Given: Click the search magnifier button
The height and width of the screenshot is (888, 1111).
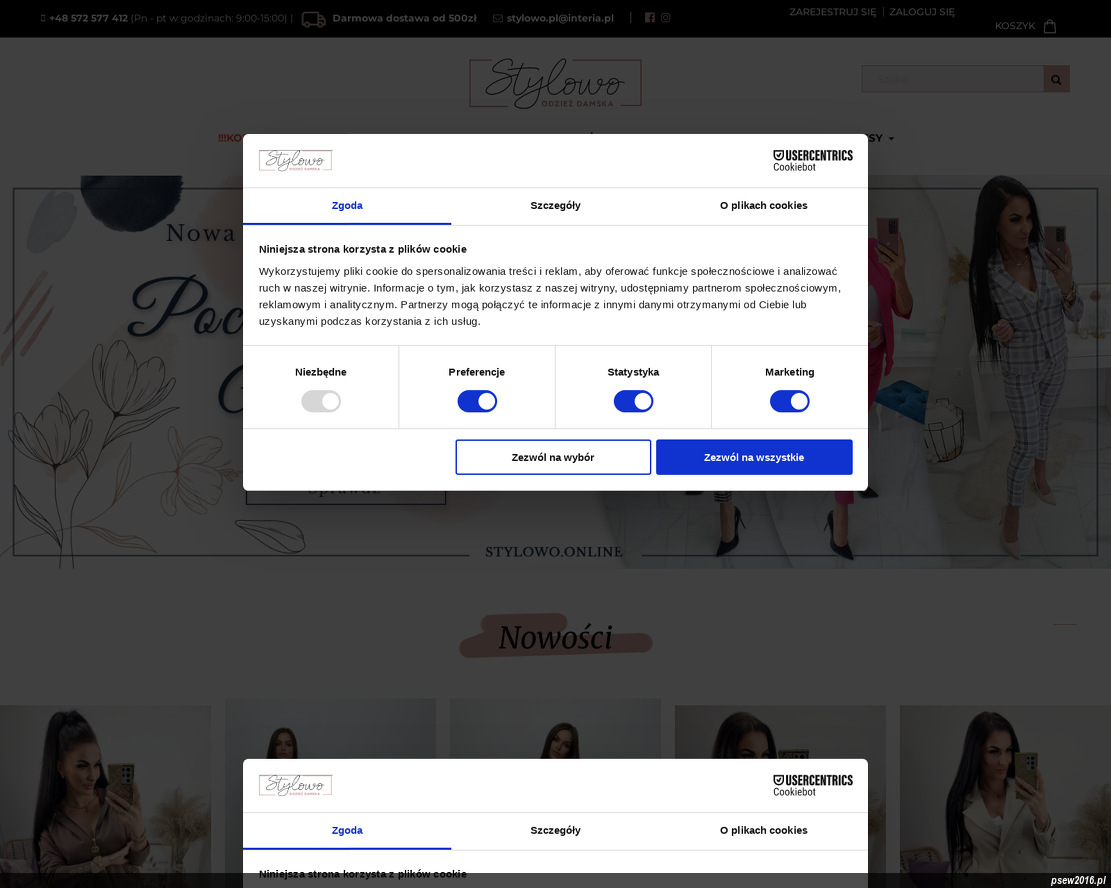Looking at the screenshot, I should 1056,79.
